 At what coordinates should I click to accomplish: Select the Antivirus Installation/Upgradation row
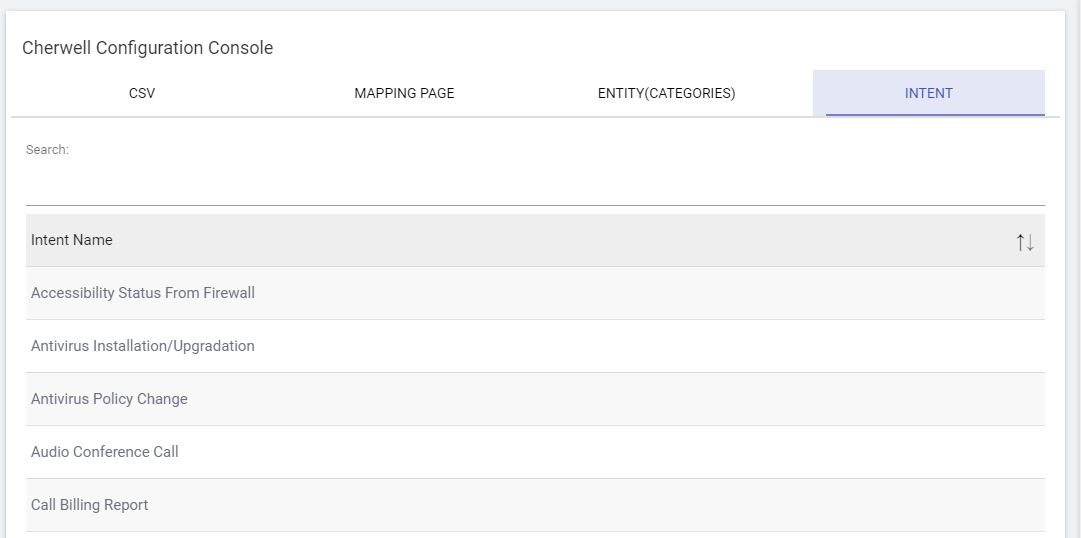pos(143,346)
